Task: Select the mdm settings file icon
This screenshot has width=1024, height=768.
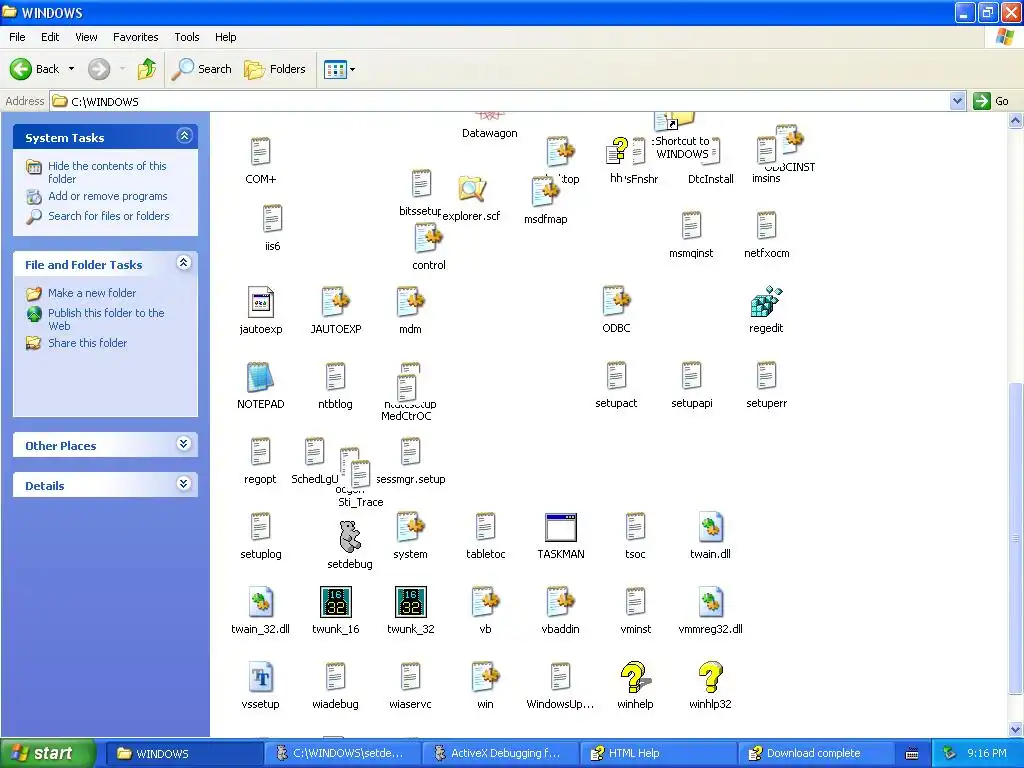Action: coord(410,302)
